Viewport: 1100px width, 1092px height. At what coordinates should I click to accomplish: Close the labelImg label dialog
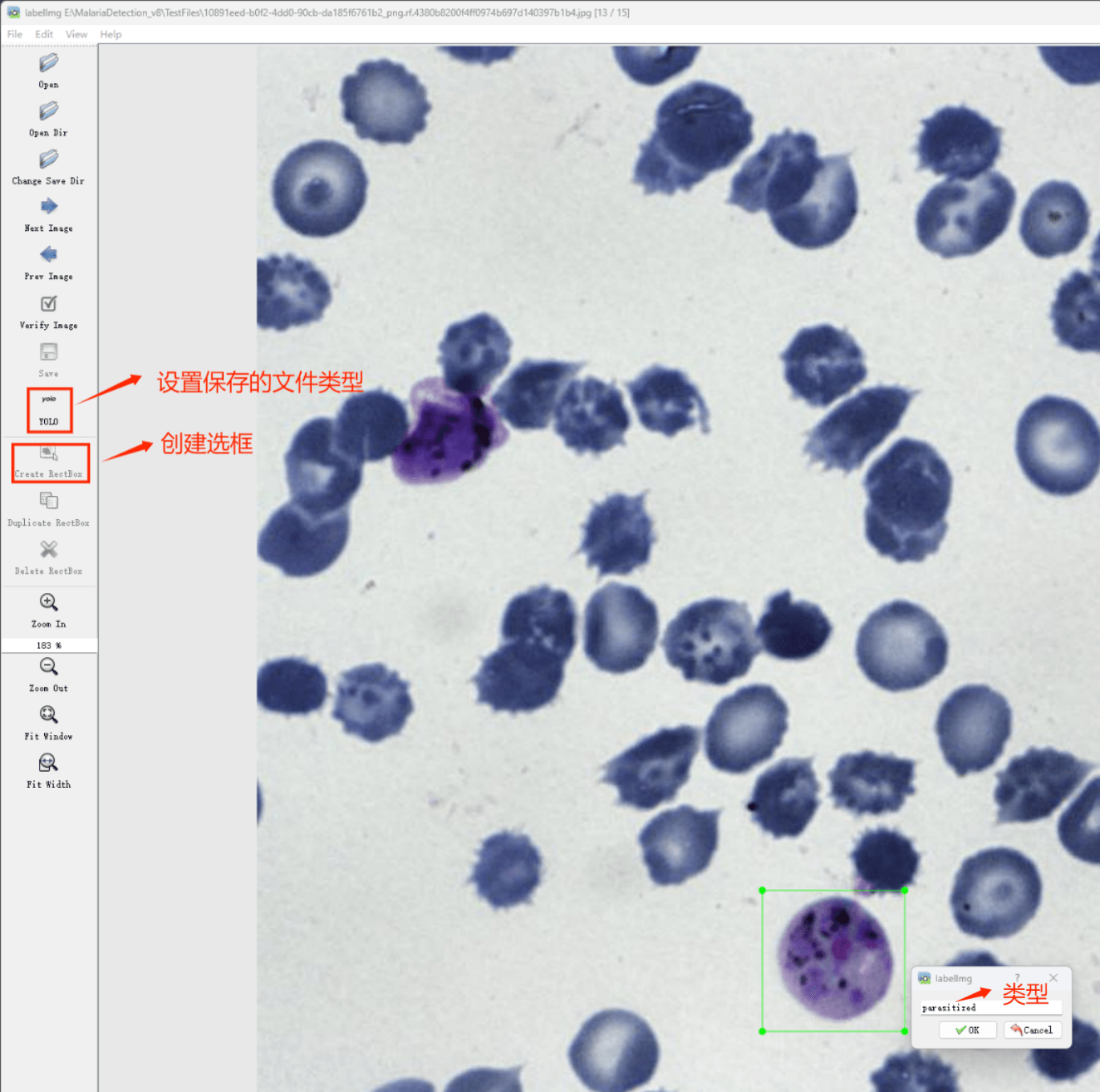click(1053, 977)
